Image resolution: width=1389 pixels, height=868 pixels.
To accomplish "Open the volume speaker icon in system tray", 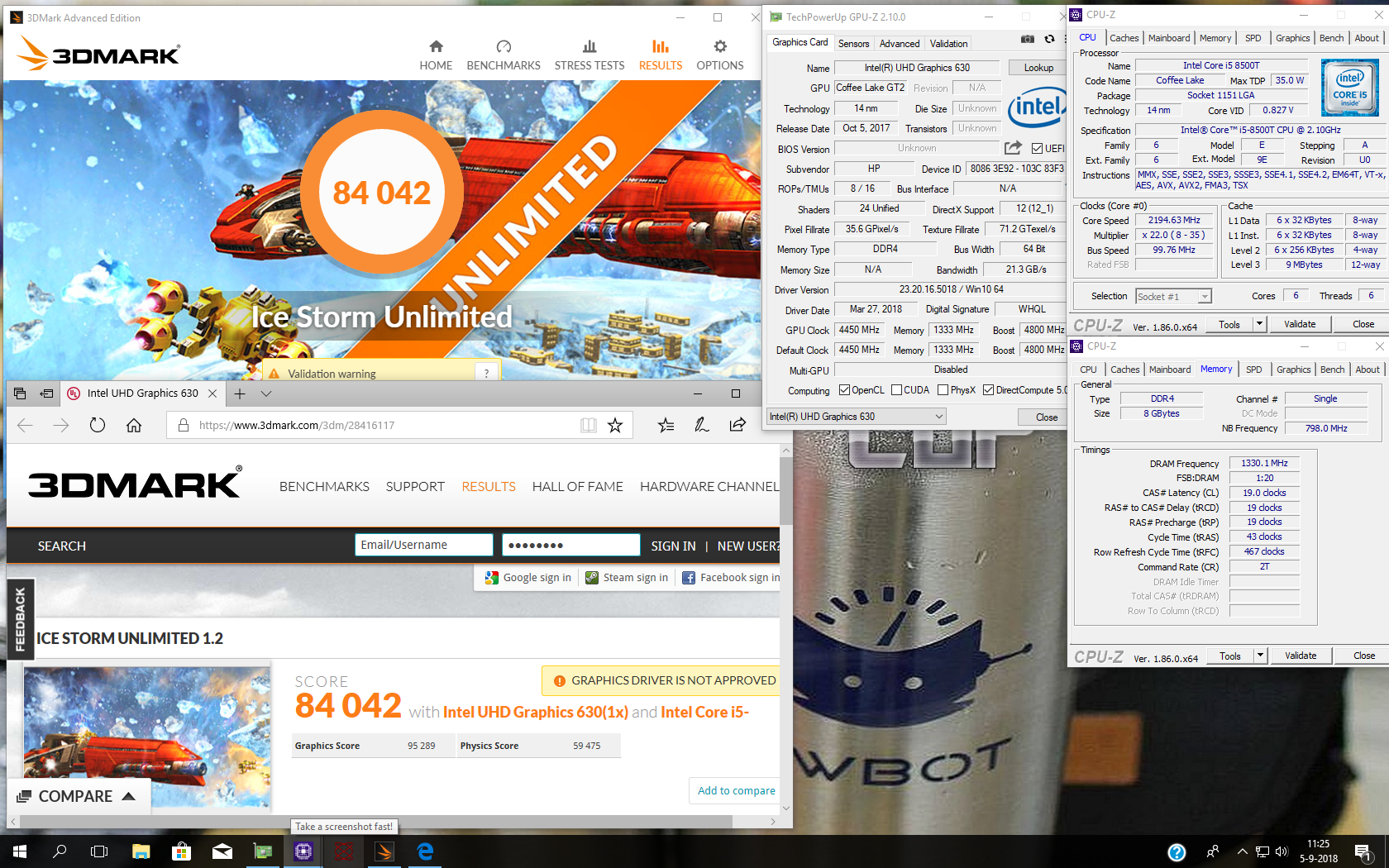I will 1282,851.
